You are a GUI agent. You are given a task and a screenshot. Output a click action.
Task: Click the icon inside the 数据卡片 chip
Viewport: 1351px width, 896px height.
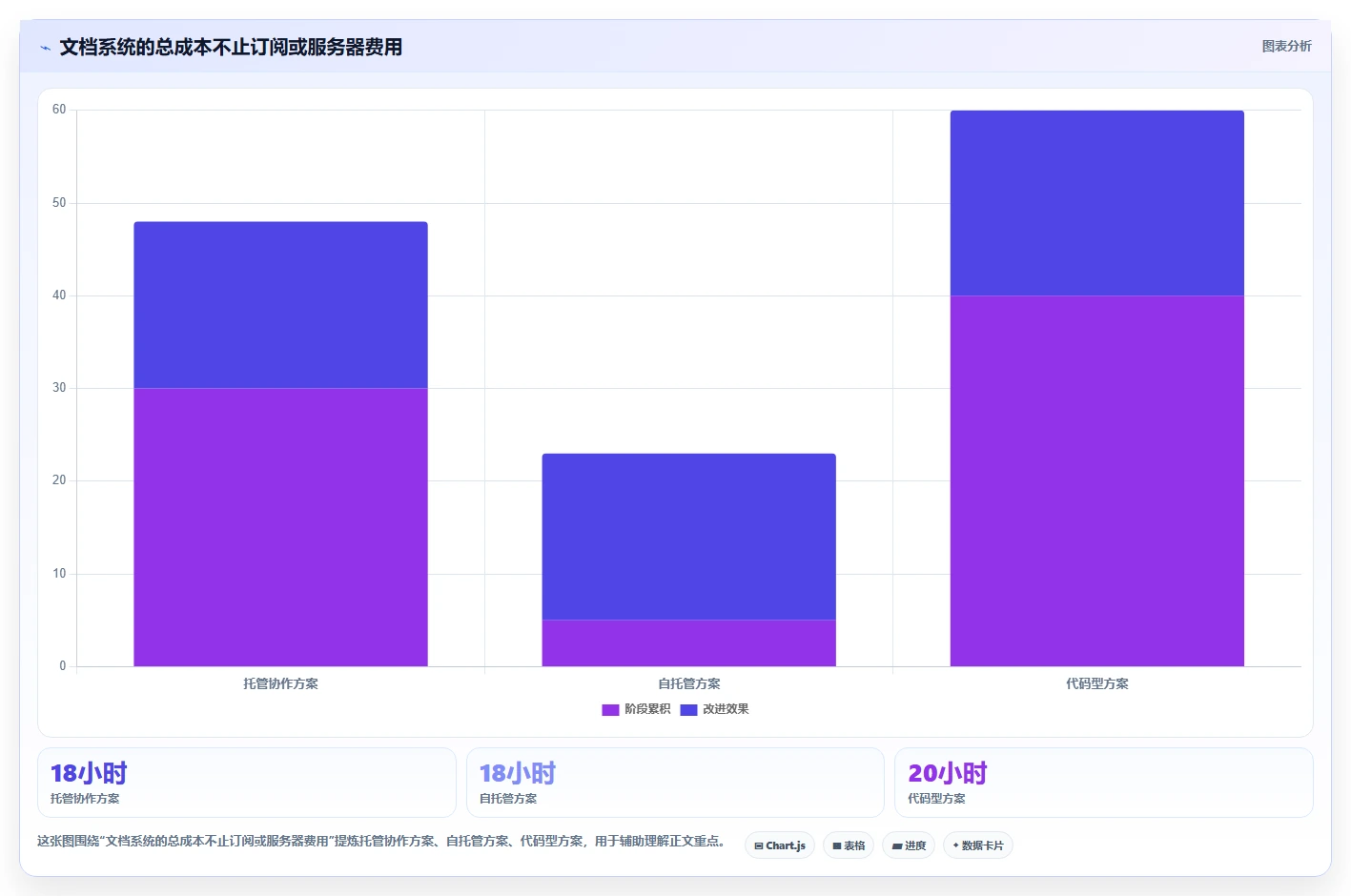956,845
